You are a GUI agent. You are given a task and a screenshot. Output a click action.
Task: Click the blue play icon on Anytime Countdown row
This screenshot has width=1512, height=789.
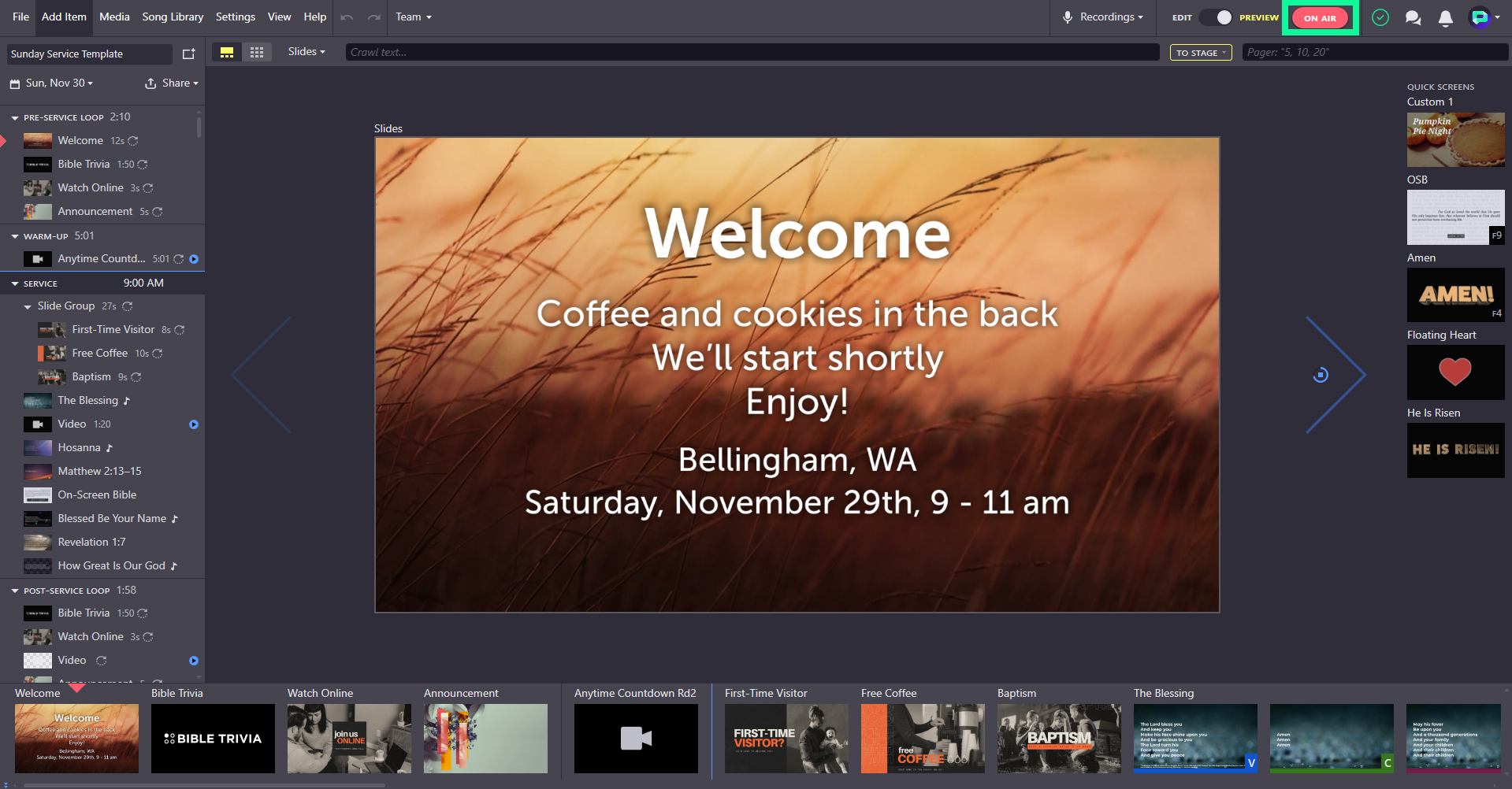coord(194,259)
